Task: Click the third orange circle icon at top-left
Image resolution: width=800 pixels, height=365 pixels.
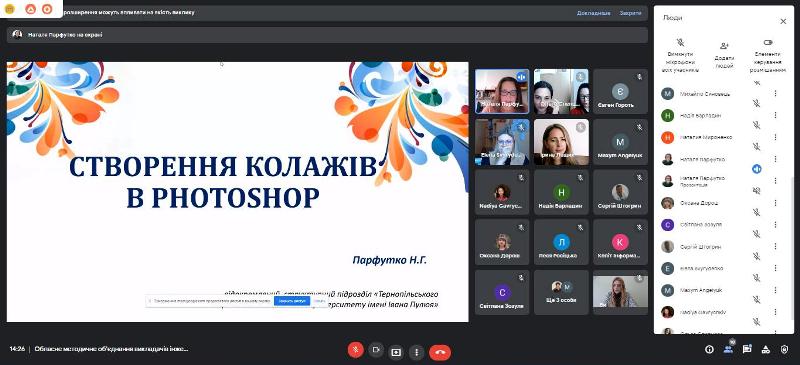Action: click(47, 9)
